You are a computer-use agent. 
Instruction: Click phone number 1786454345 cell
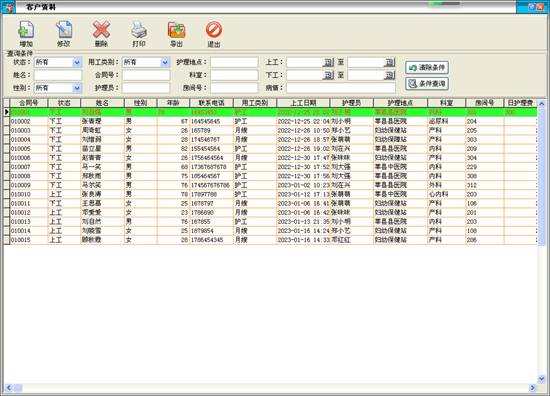212,240
